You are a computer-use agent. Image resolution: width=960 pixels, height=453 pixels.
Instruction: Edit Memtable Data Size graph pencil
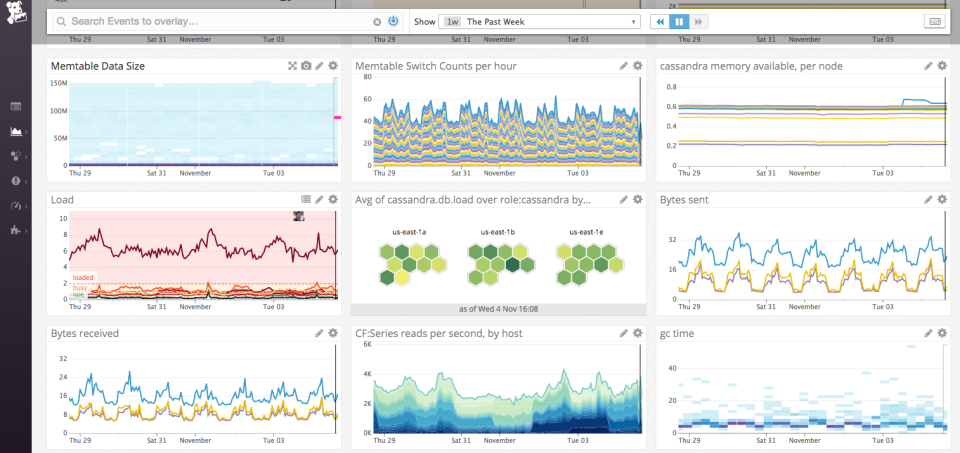pyautogui.click(x=319, y=66)
